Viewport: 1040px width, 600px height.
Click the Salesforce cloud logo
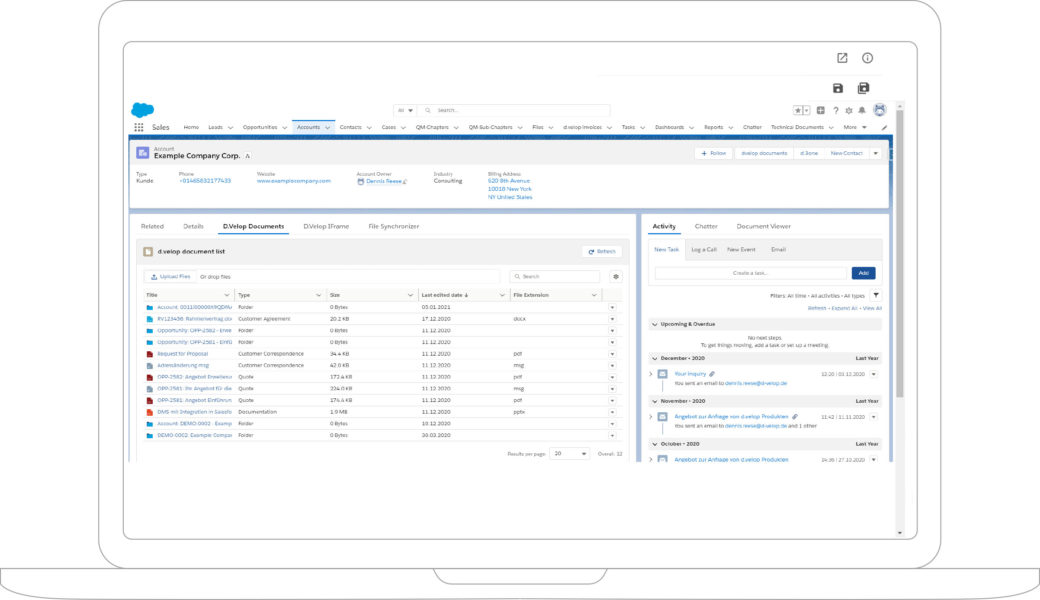[x=143, y=109]
